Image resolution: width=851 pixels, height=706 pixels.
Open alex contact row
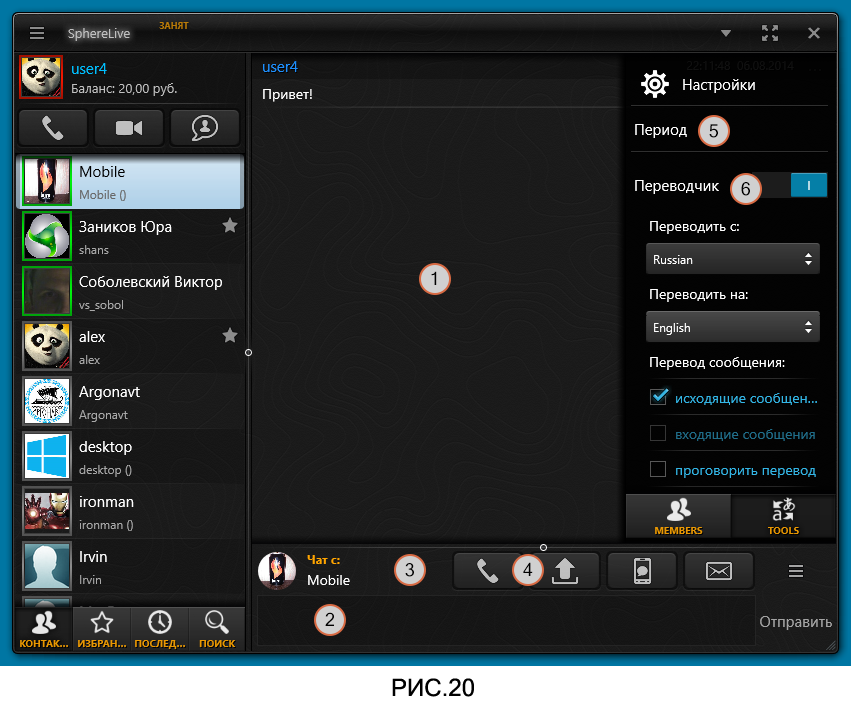pos(130,347)
